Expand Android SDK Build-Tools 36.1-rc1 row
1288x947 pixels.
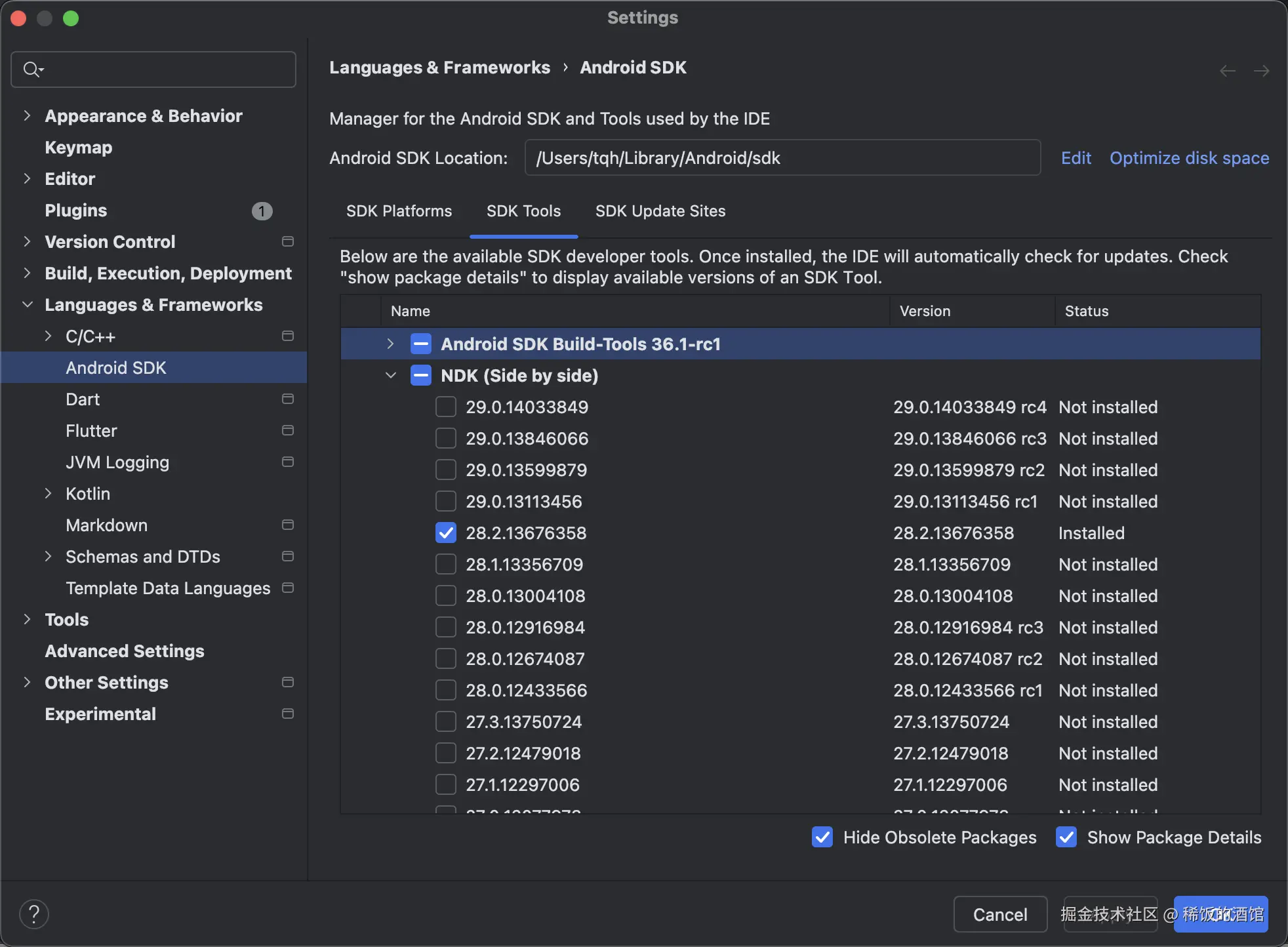390,344
